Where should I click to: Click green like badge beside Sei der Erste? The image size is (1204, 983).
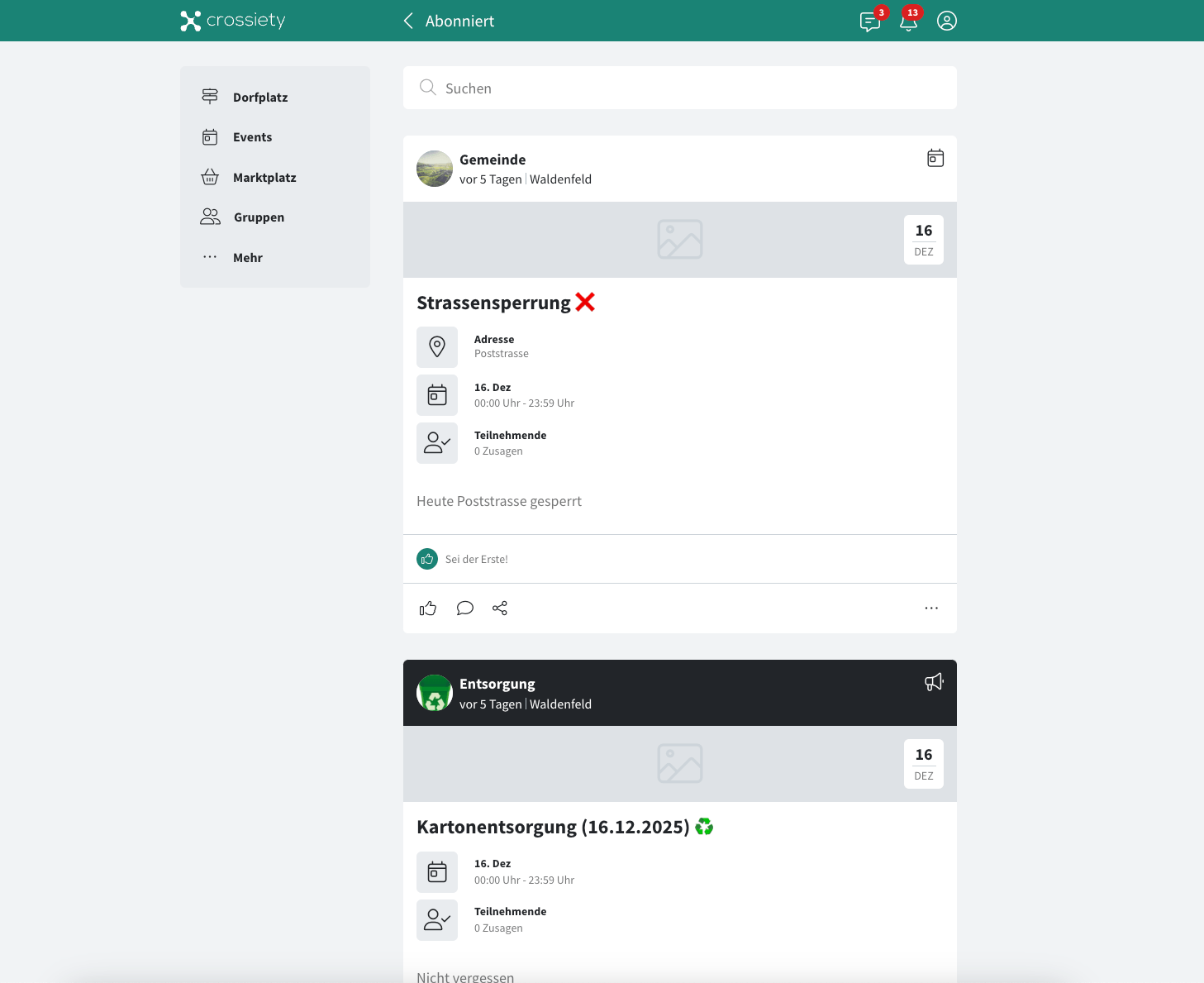427,559
